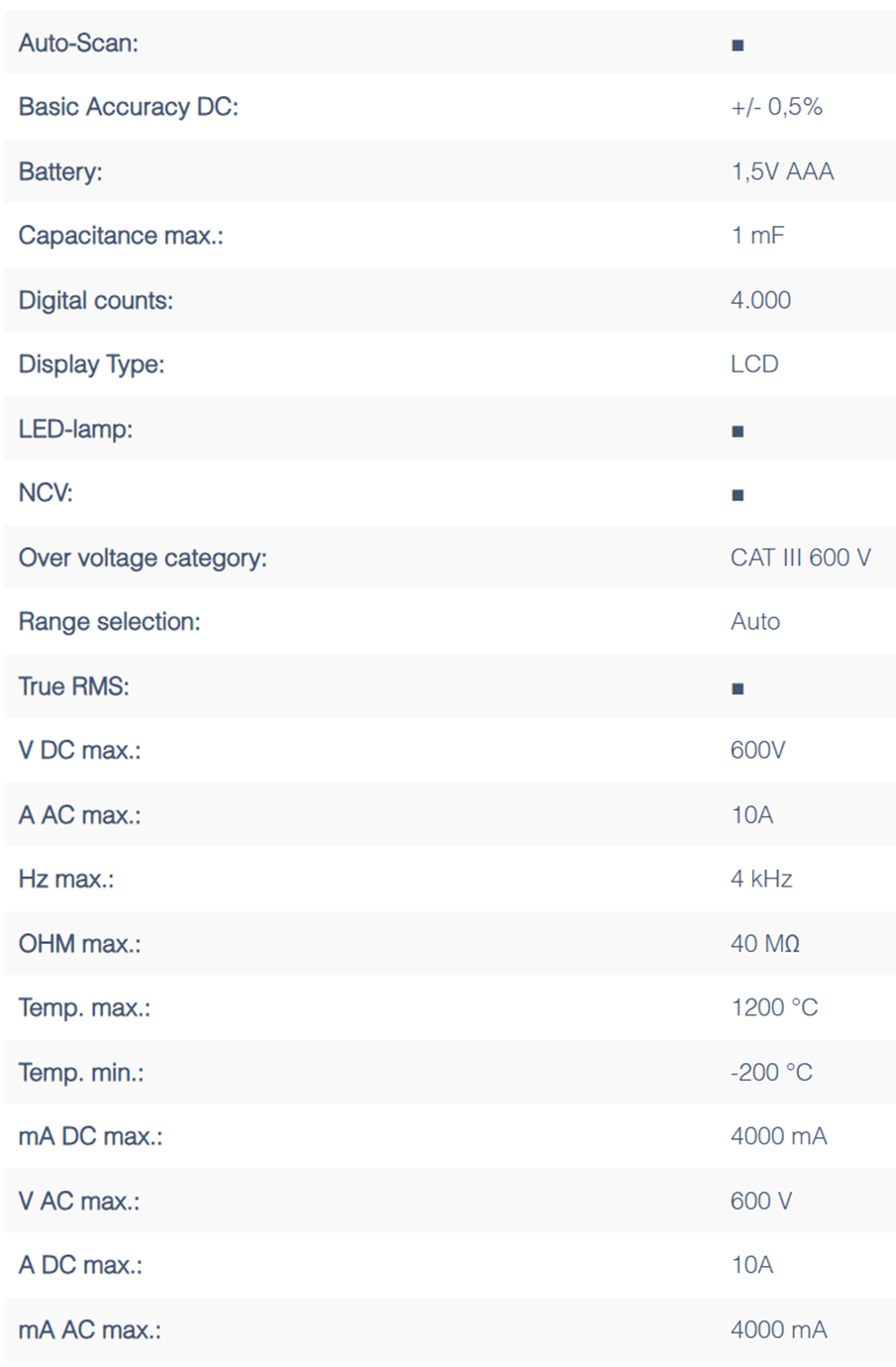Click the 1200 °C temperature value

(774, 1007)
